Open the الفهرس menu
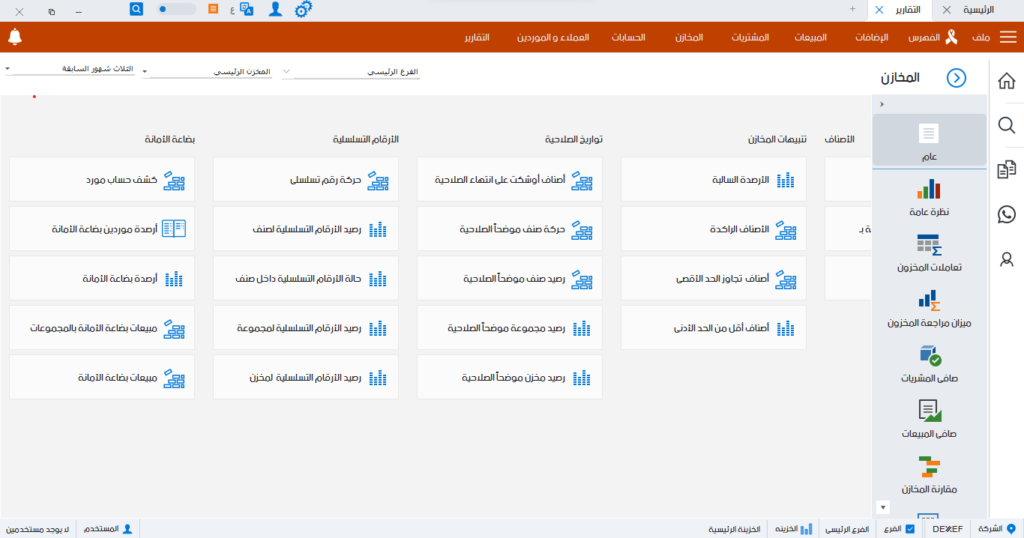The height and width of the screenshot is (538, 1024). (x=933, y=37)
